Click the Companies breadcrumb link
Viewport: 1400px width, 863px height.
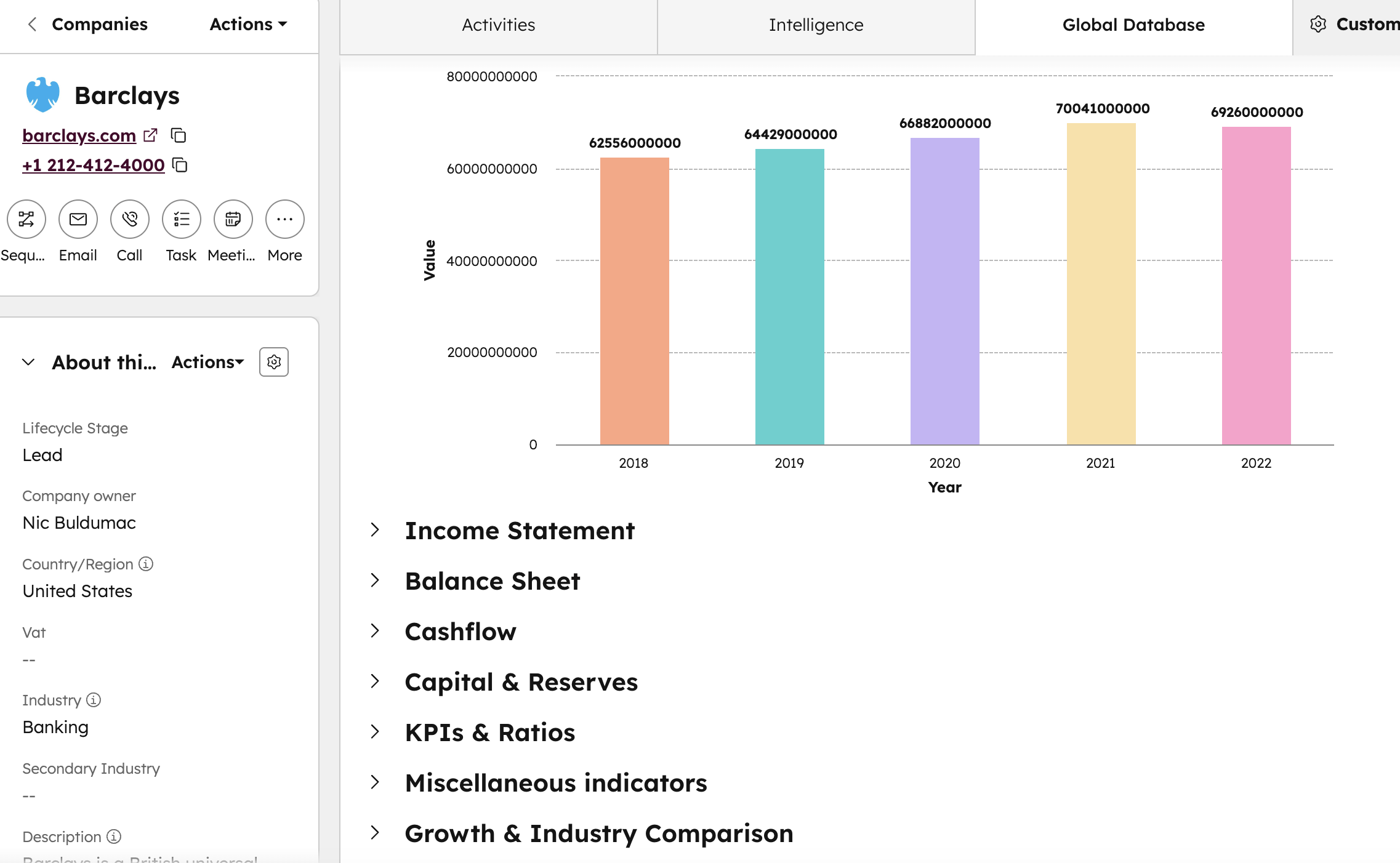coord(100,24)
